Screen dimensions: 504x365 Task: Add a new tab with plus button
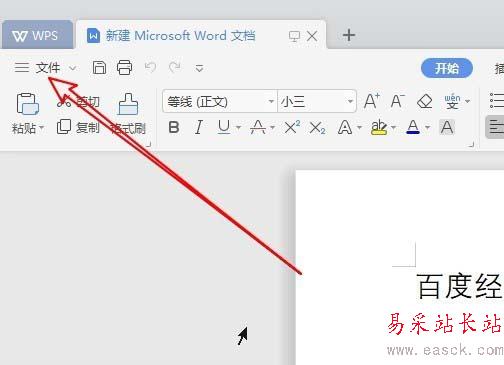point(349,35)
